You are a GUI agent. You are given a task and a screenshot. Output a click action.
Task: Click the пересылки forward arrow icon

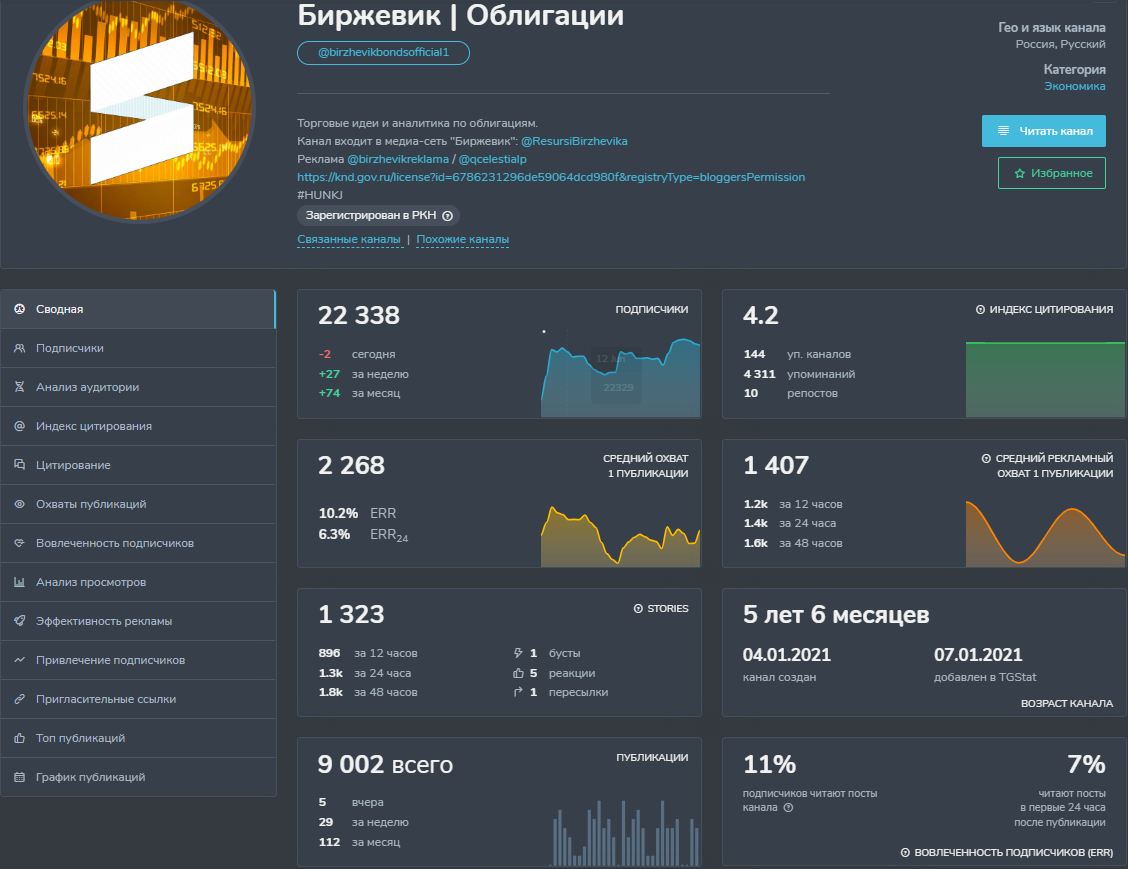(518, 692)
